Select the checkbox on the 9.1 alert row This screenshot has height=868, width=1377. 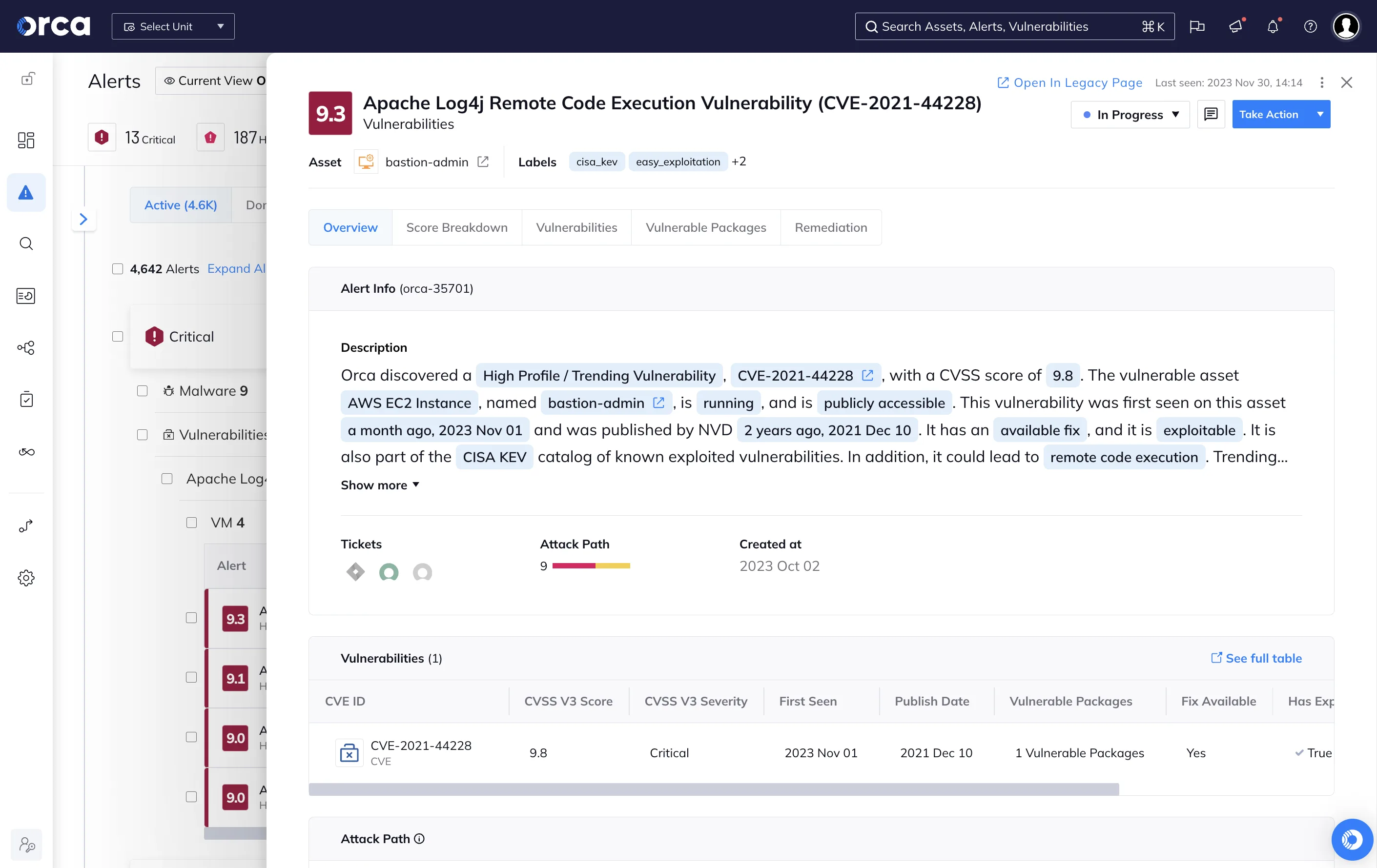pos(191,678)
